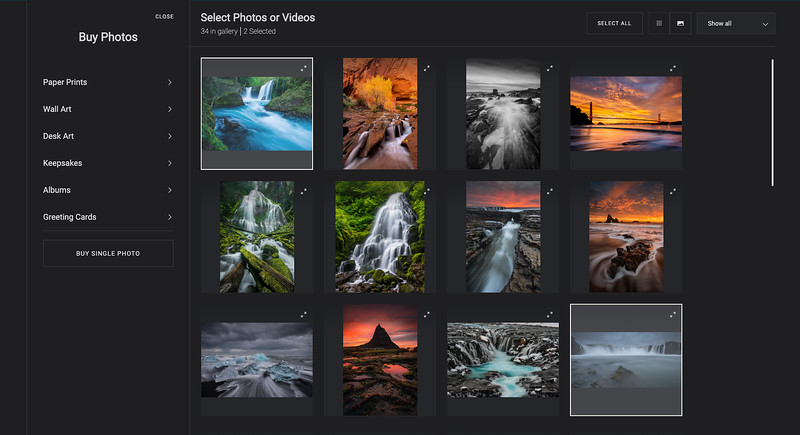Expand the green fan-shaped waterfall photo

[427, 191]
